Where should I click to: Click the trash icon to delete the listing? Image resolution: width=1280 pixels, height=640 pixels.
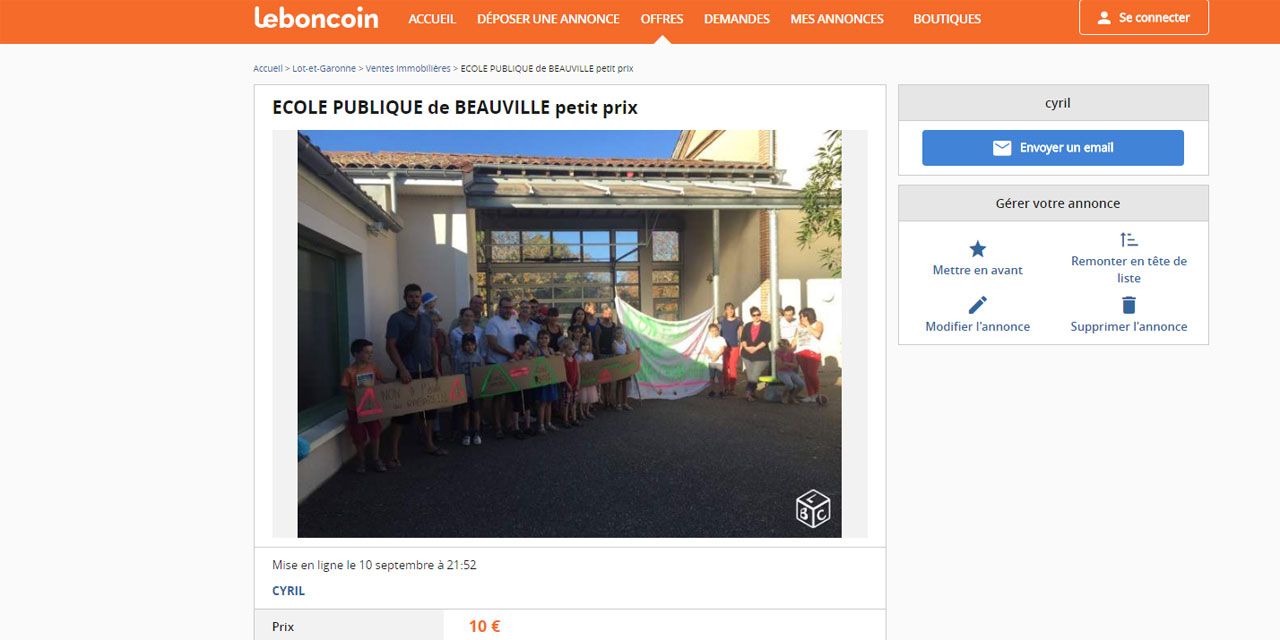(x=1129, y=305)
